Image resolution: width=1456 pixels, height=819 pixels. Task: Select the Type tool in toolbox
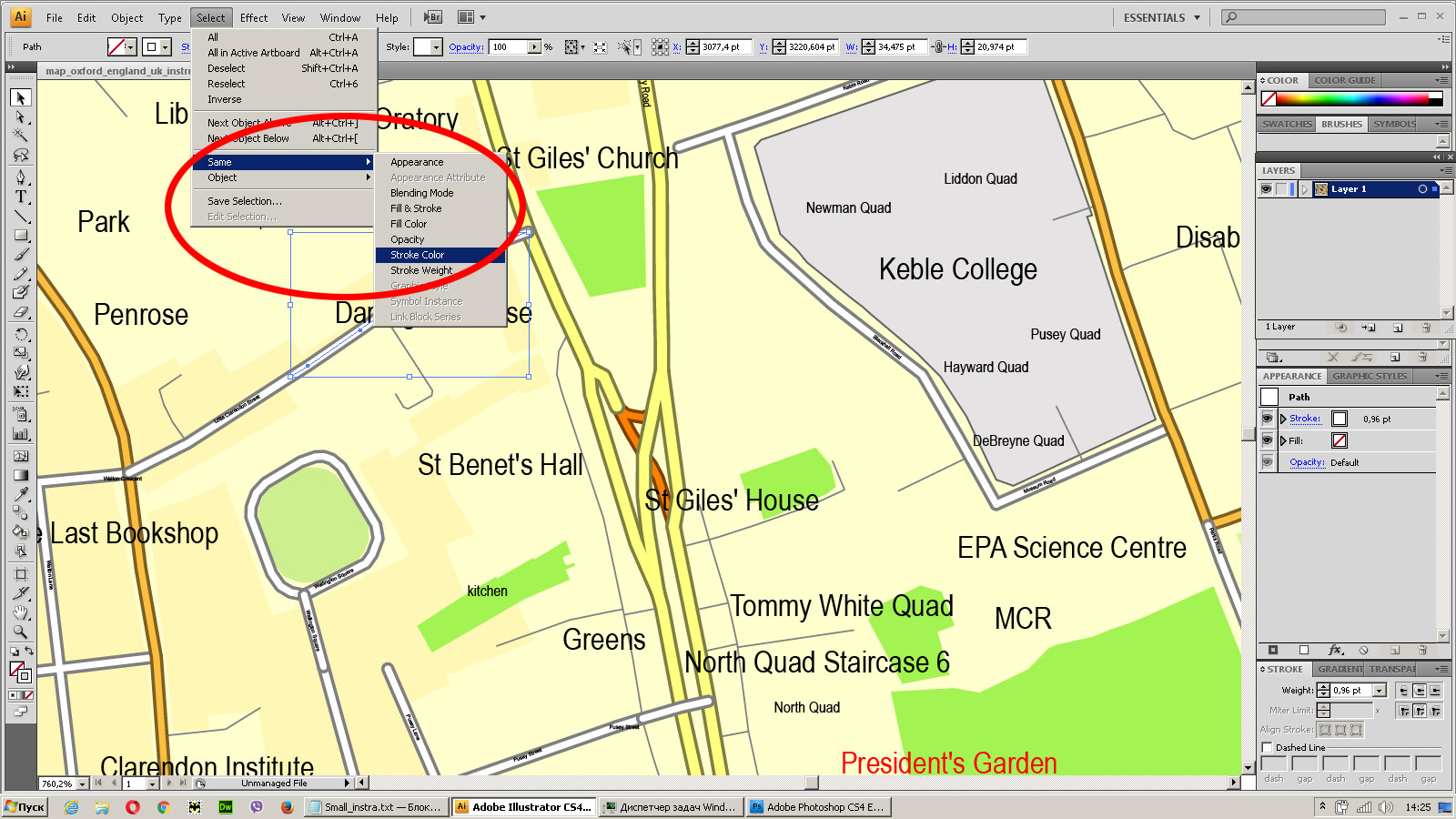tap(21, 197)
